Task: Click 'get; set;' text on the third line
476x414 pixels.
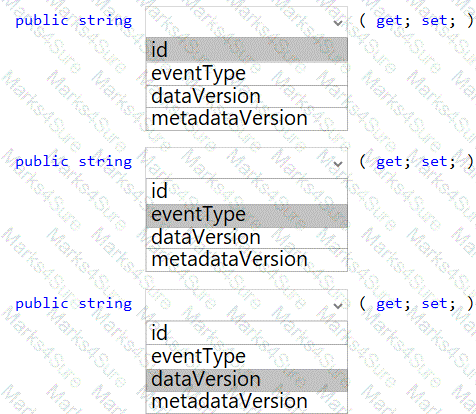Action: point(416,304)
